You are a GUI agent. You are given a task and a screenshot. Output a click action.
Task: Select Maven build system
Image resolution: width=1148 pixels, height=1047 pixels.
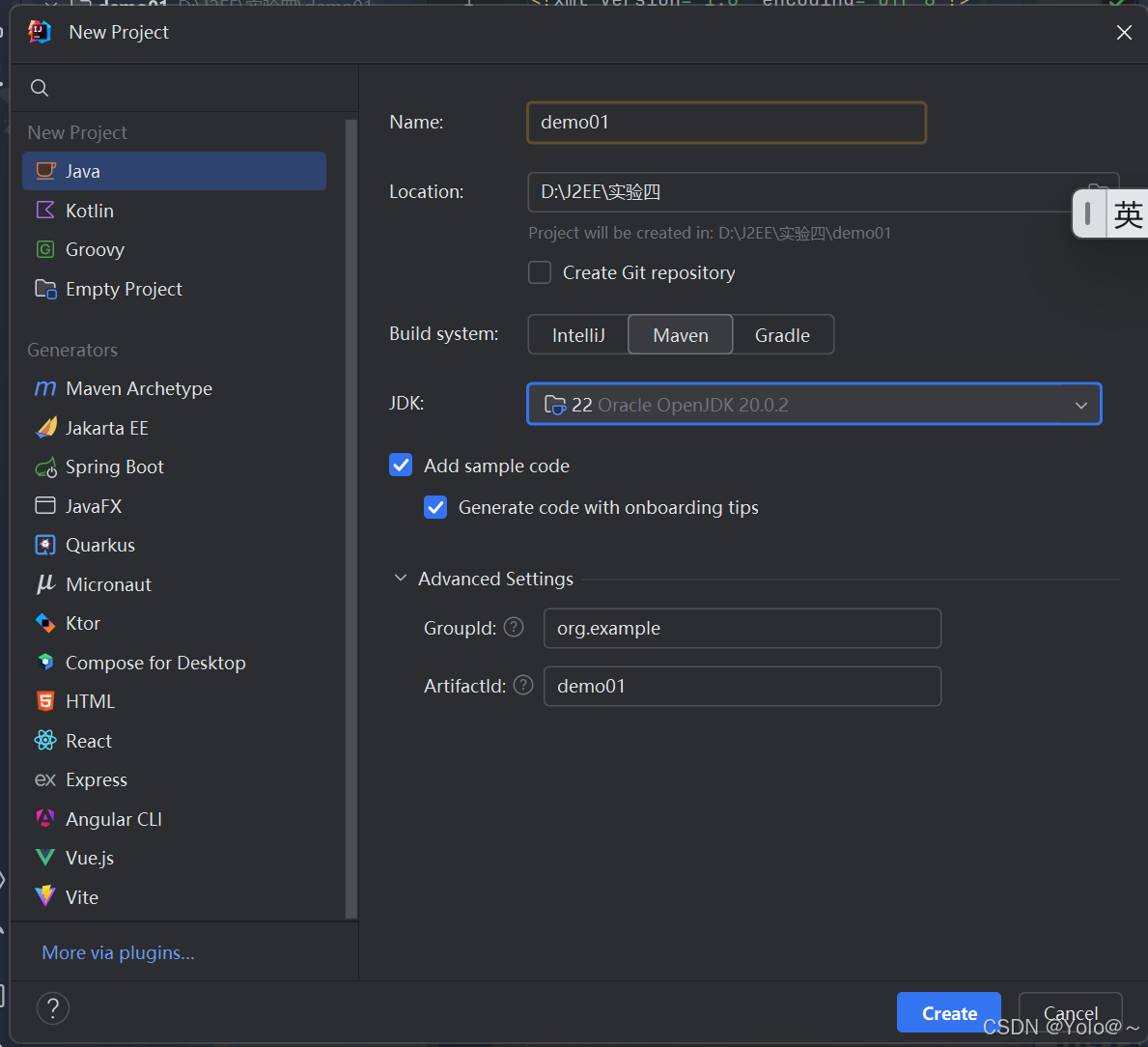[680, 335]
